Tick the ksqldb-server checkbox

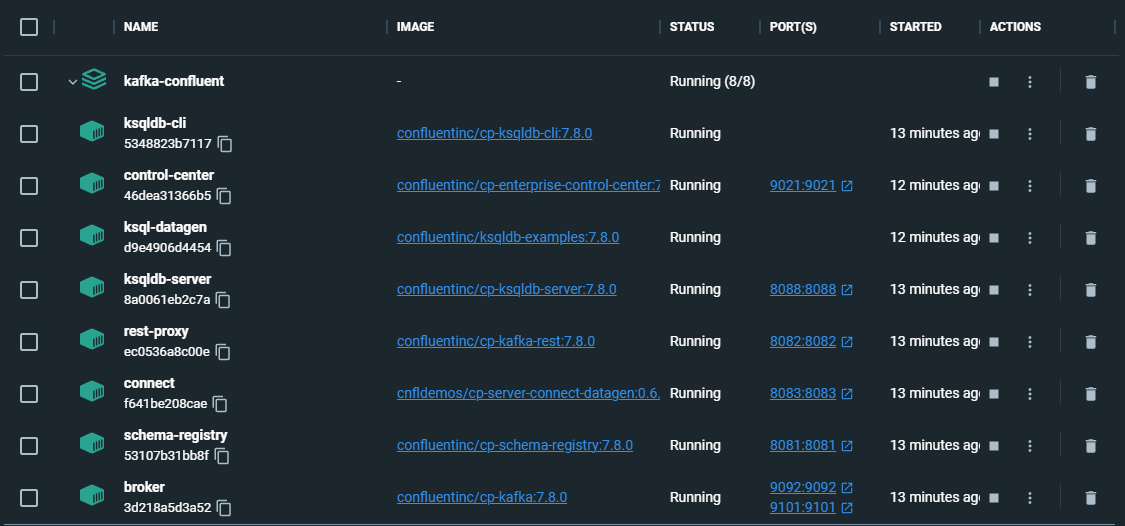tap(29, 290)
